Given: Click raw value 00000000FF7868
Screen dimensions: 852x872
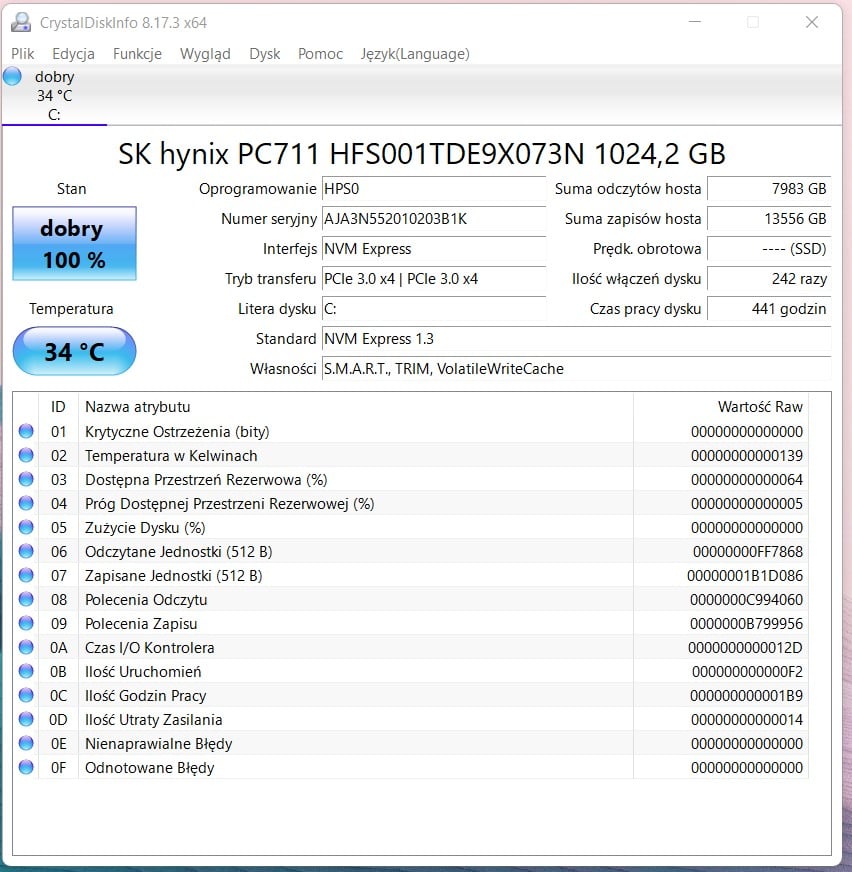Looking at the screenshot, I should tap(747, 552).
